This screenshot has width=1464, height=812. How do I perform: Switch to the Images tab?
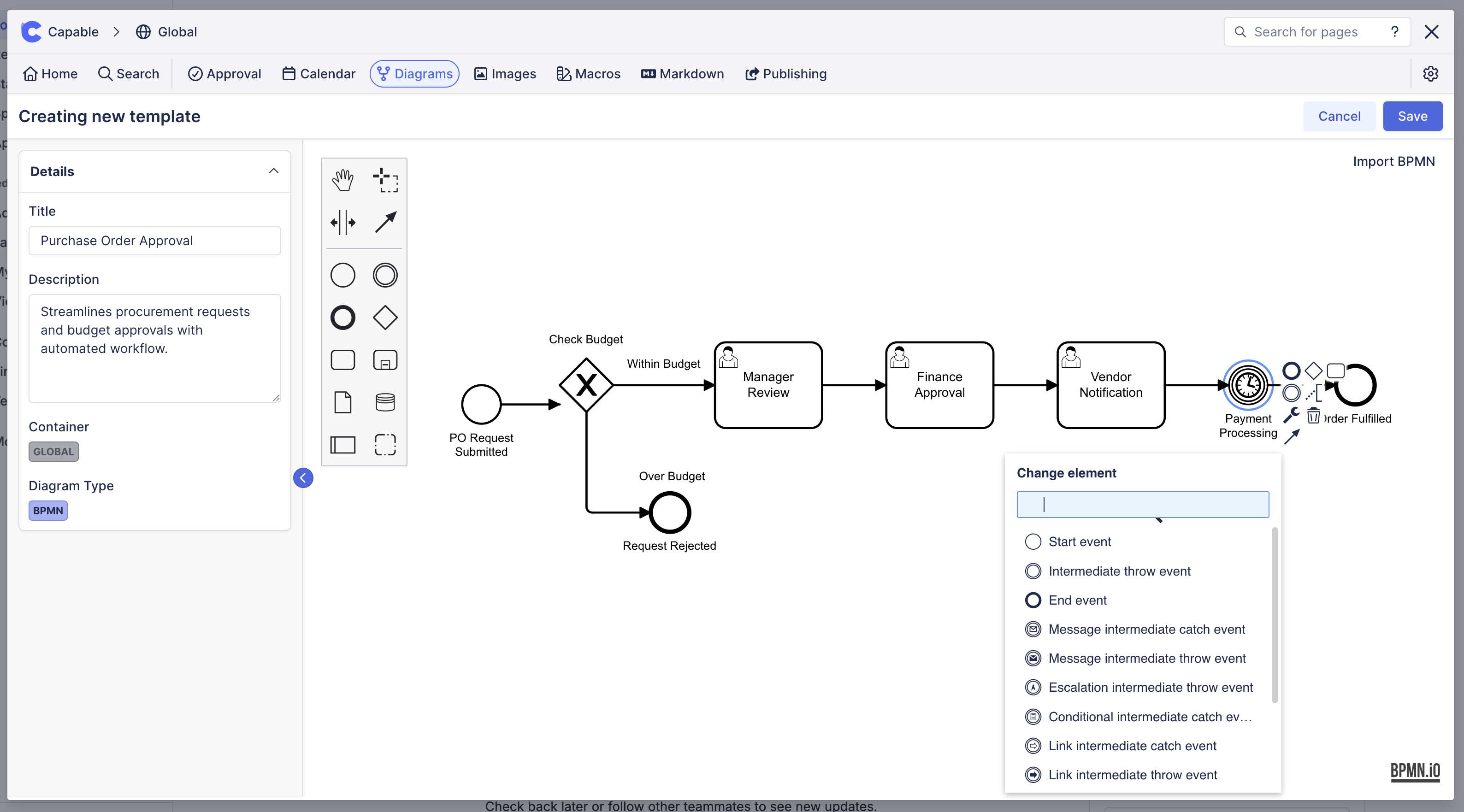tap(505, 74)
